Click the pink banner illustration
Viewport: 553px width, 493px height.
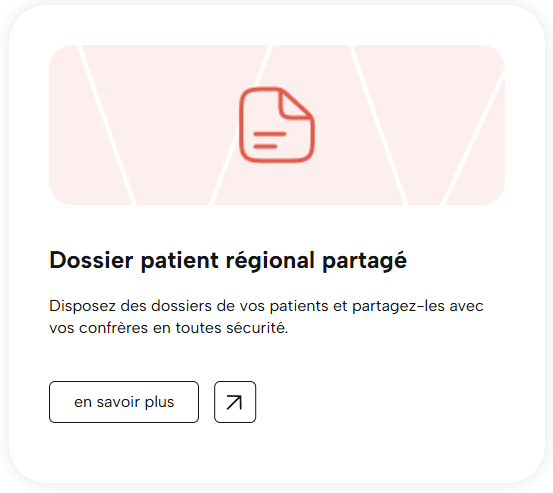[x=277, y=125]
